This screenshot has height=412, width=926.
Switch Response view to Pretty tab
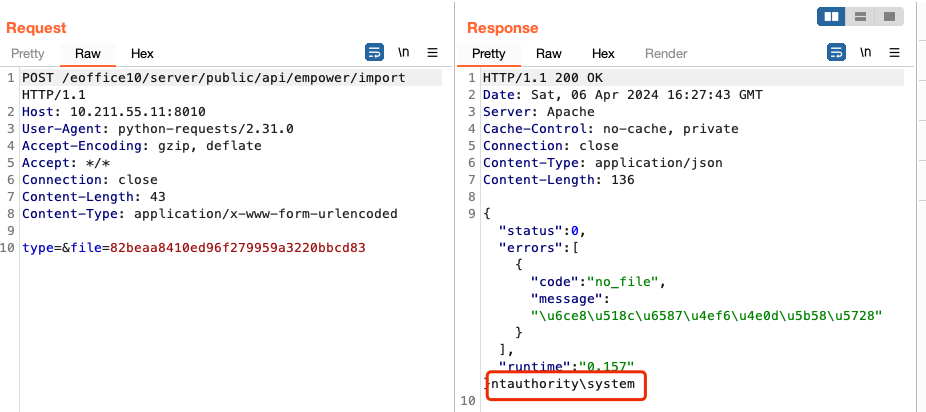coord(488,54)
